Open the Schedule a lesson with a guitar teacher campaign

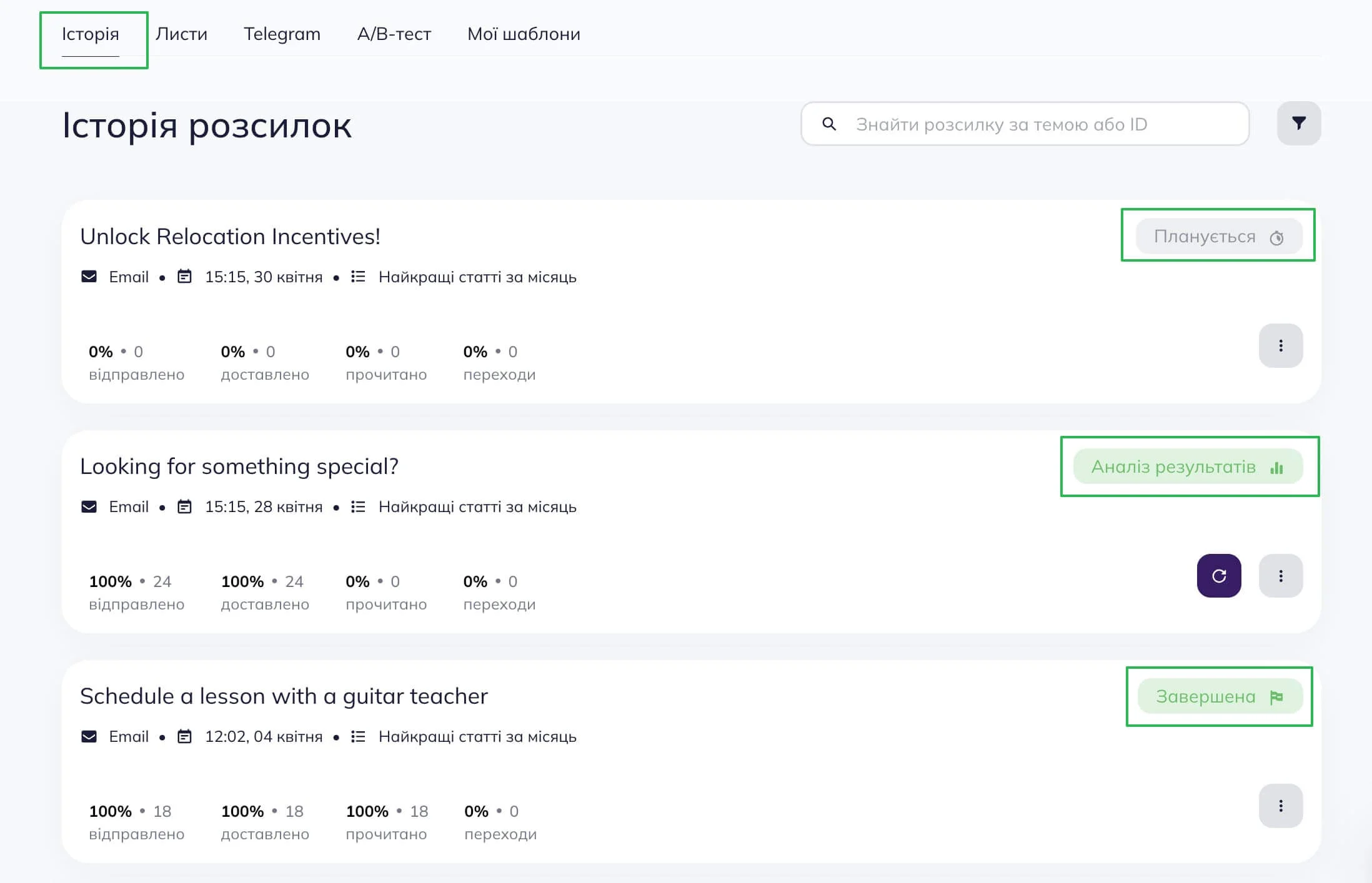[284, 696]
